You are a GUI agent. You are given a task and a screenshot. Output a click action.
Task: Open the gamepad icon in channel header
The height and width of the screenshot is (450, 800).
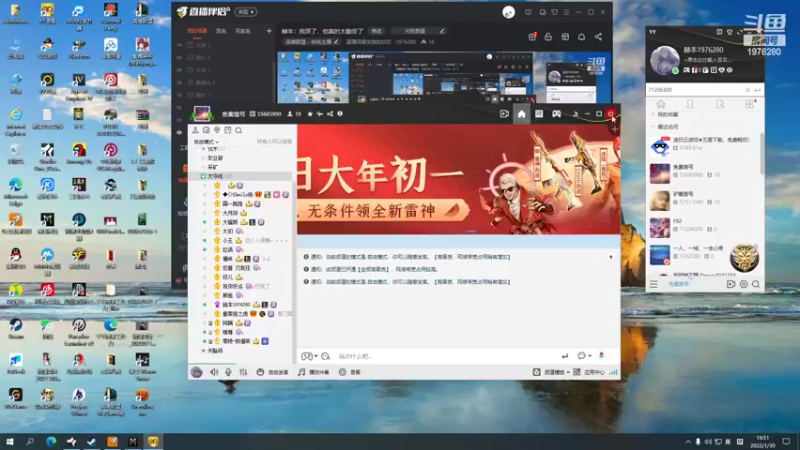pyautogui.click(x=556, y=114)
